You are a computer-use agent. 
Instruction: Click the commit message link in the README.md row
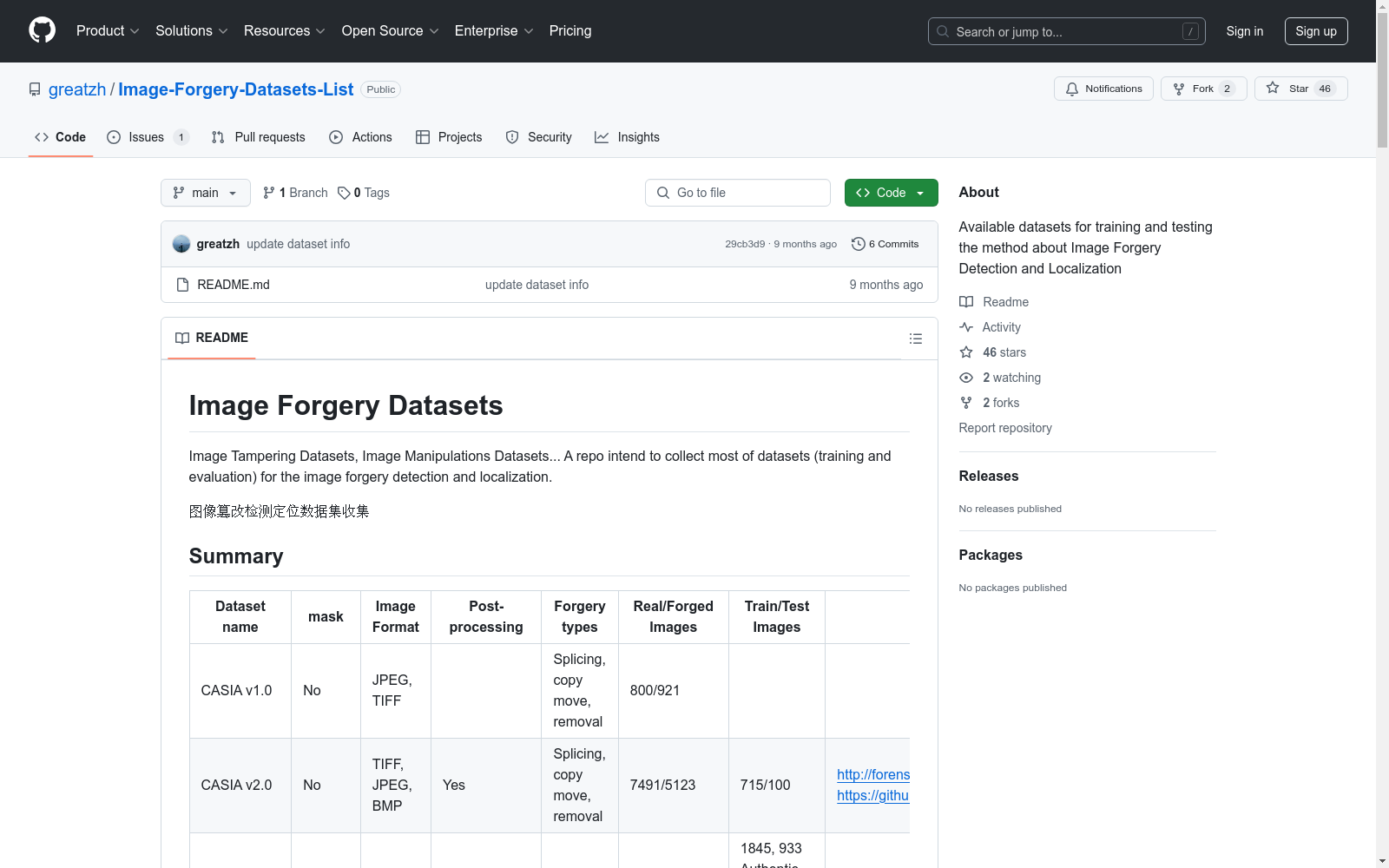pos(537,285)
